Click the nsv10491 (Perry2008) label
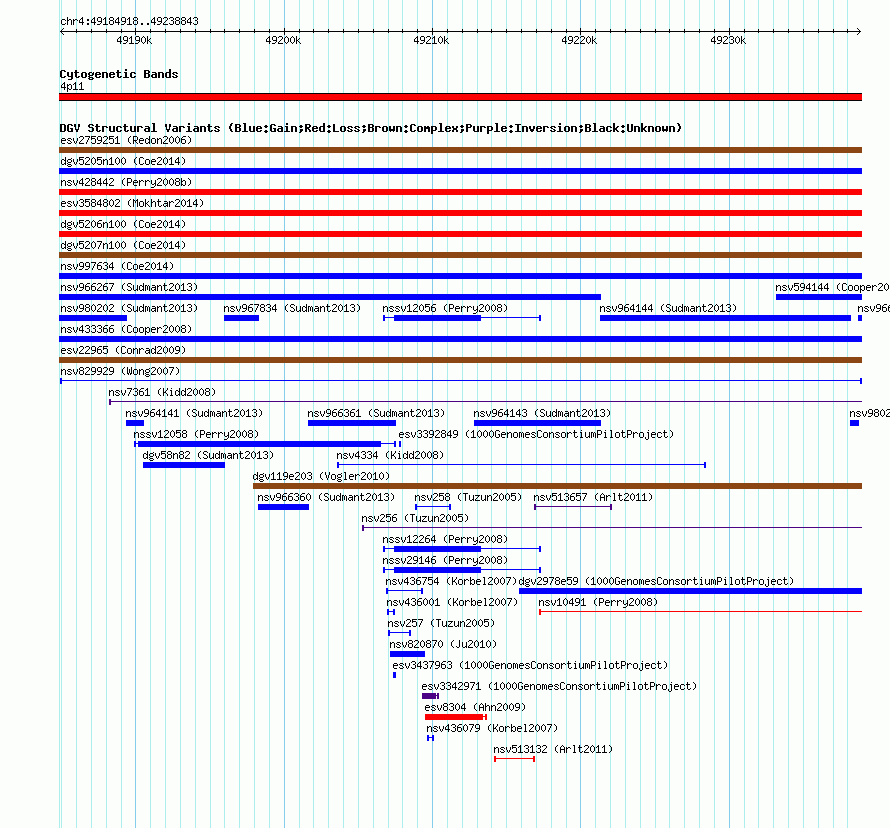Screen dimensions: 890x828 598,602
